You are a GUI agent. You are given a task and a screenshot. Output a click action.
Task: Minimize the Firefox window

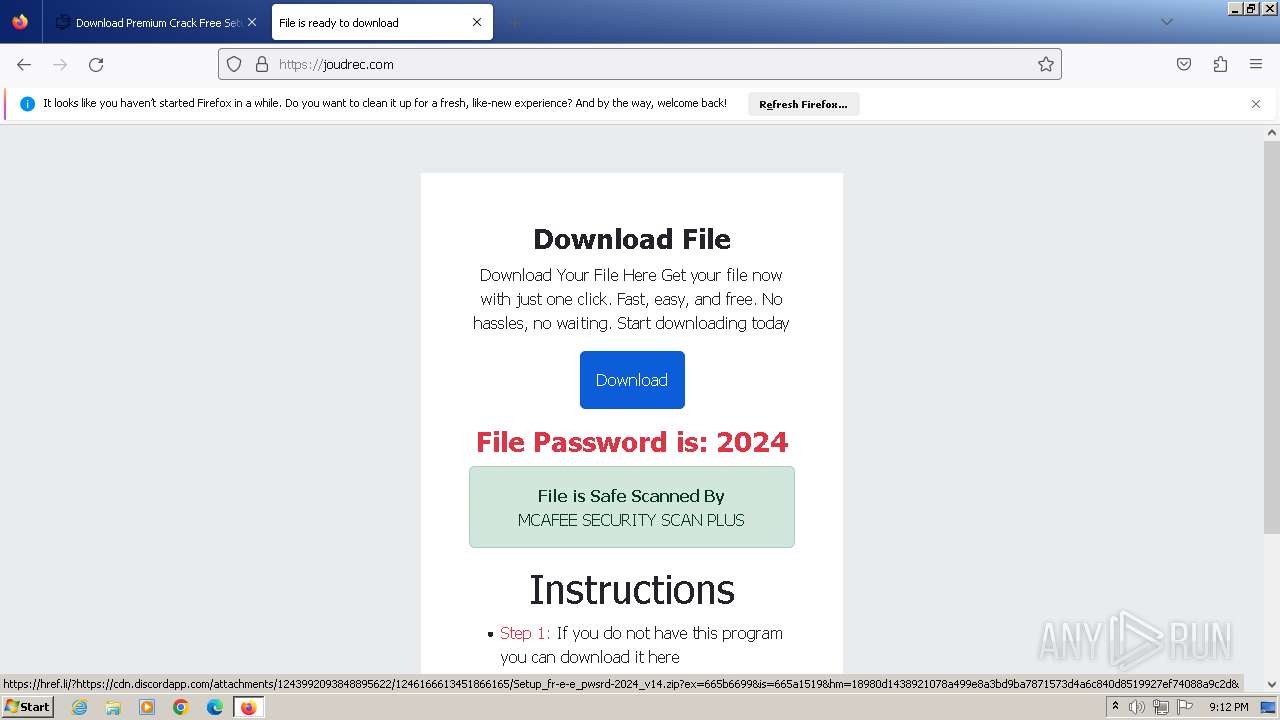coord(1236,8)
